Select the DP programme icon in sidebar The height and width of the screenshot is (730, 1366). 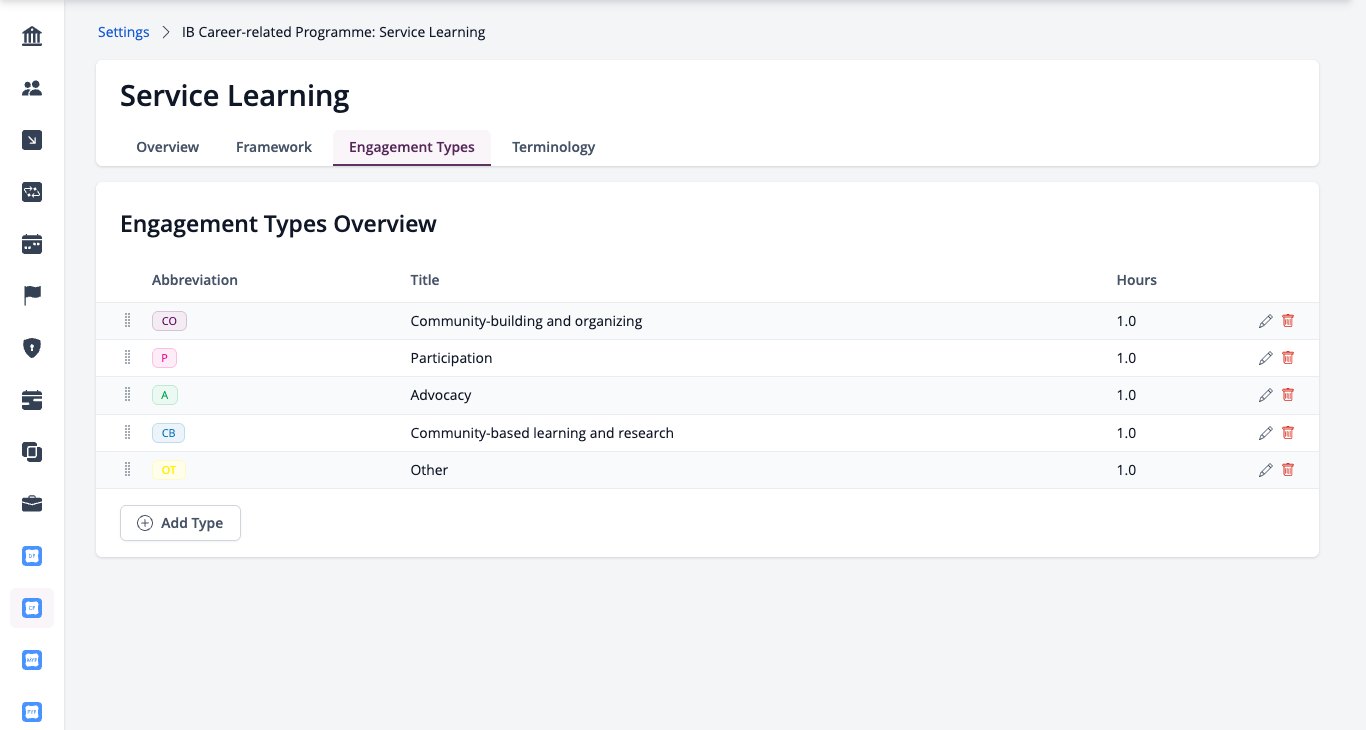tap(32, 556)
